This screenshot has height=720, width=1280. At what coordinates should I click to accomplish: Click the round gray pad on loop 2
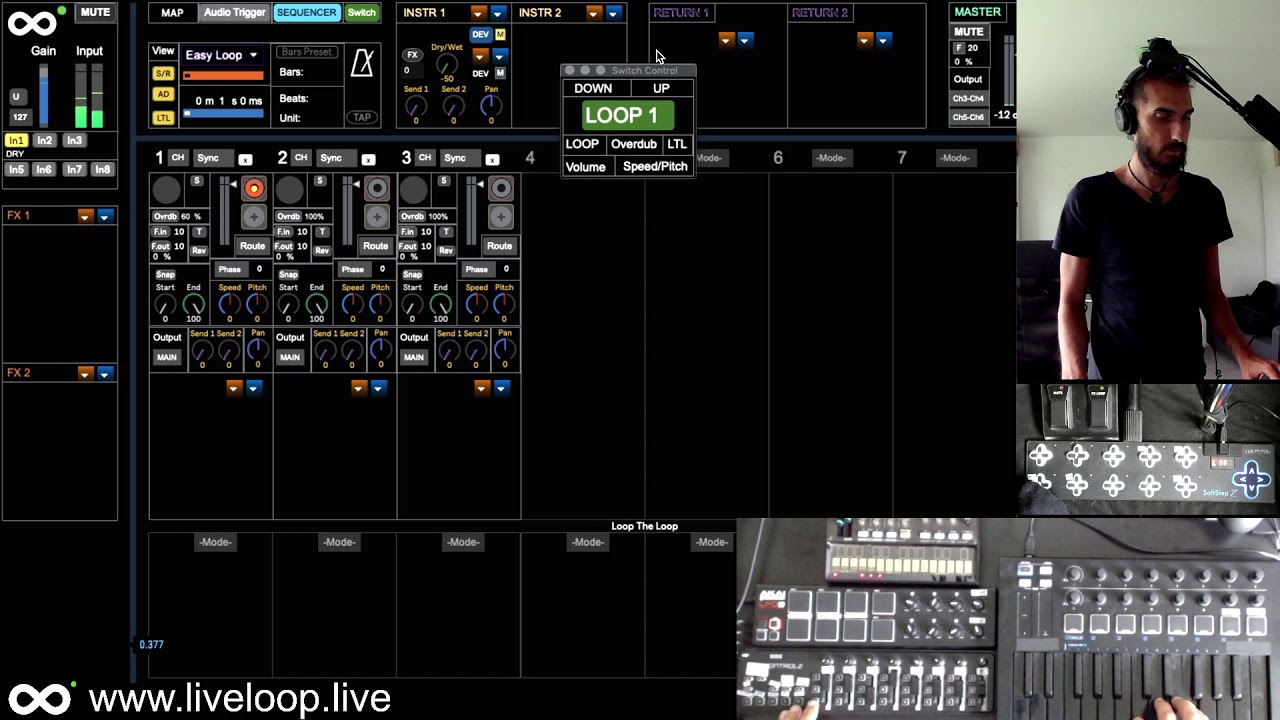coord(290,189)
